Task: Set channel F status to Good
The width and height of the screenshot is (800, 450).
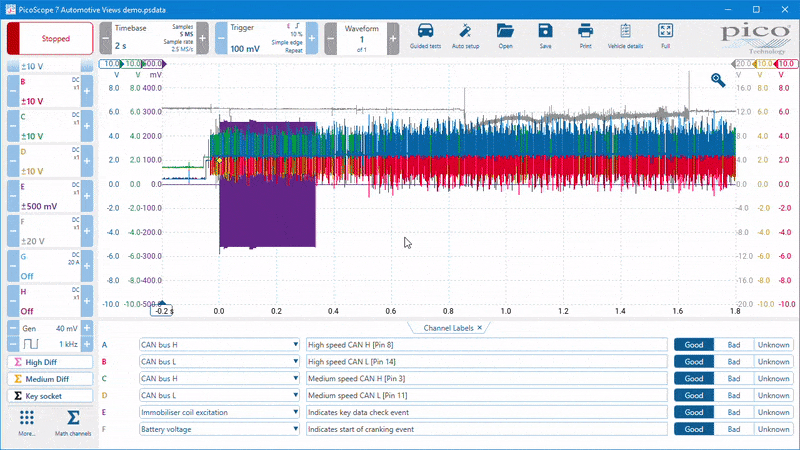Action: pos(694,429)
